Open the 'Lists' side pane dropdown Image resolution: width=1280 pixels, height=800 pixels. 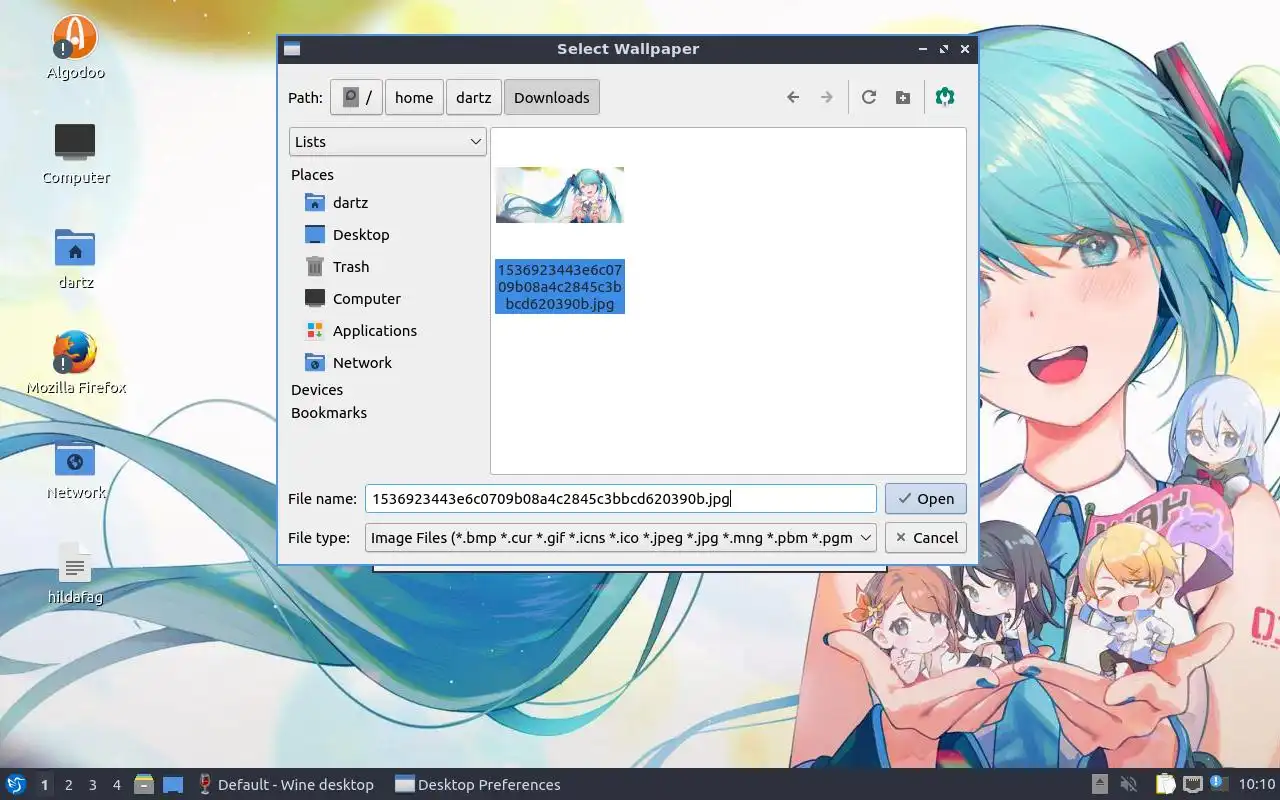388,141
